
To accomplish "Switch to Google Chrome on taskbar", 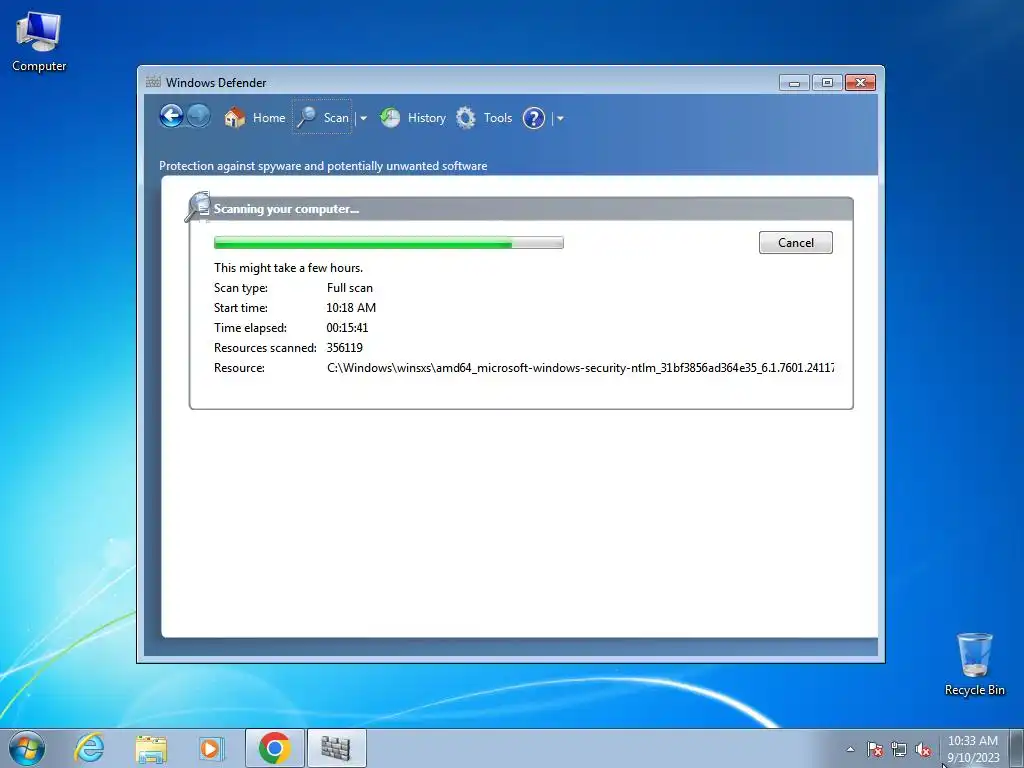I will 274,748.
